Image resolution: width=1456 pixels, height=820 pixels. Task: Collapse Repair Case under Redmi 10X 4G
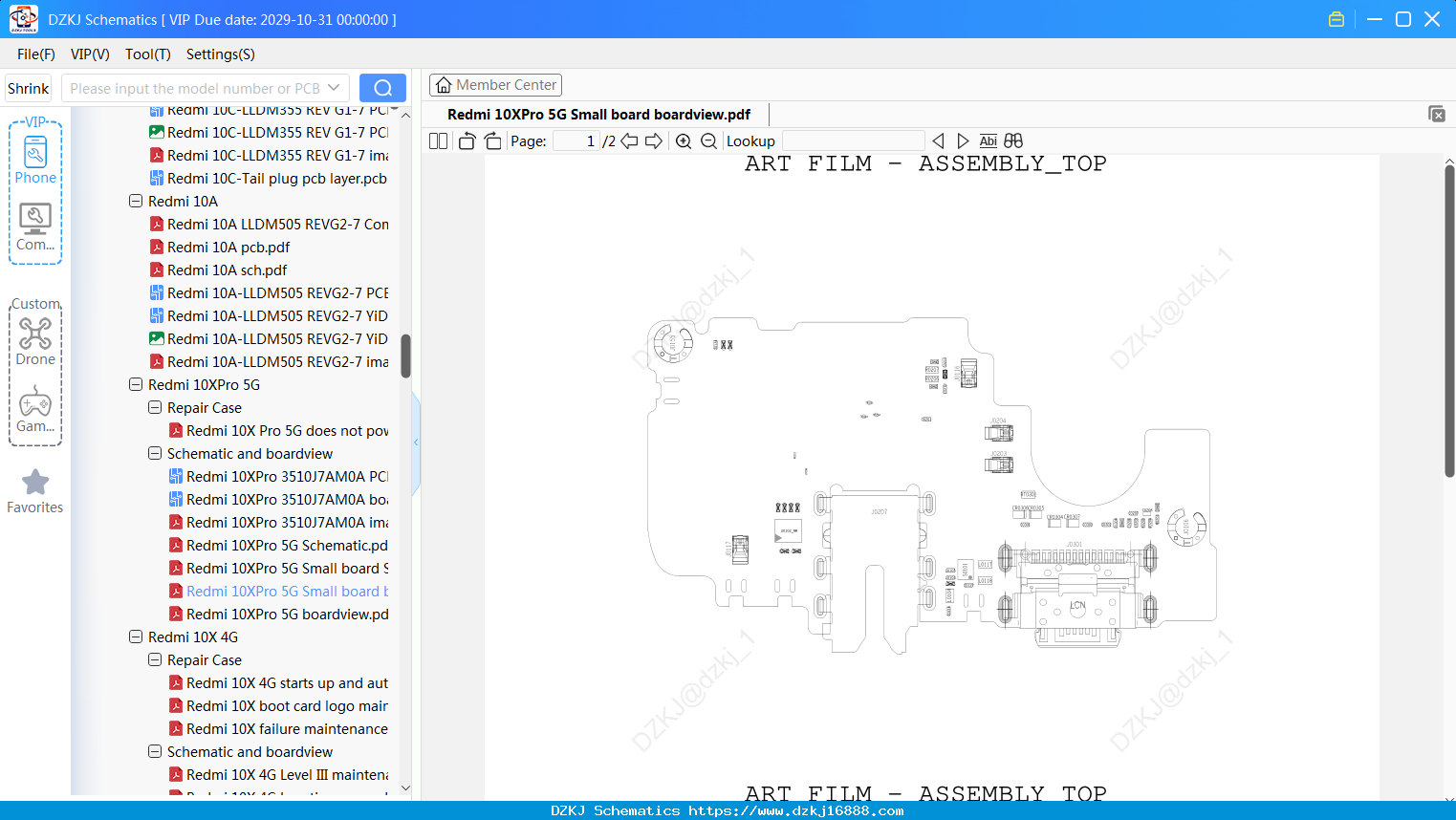(x=155, y=659)
